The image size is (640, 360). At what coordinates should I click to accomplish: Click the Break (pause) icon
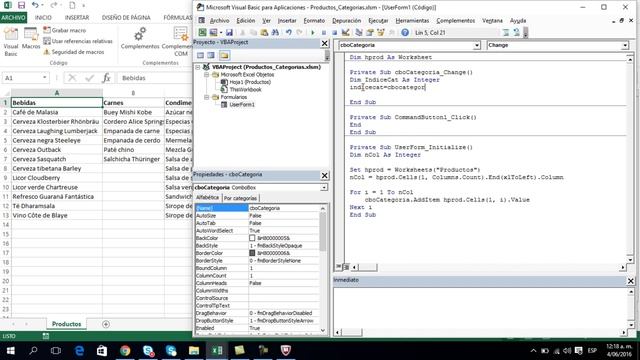[324, 33]
